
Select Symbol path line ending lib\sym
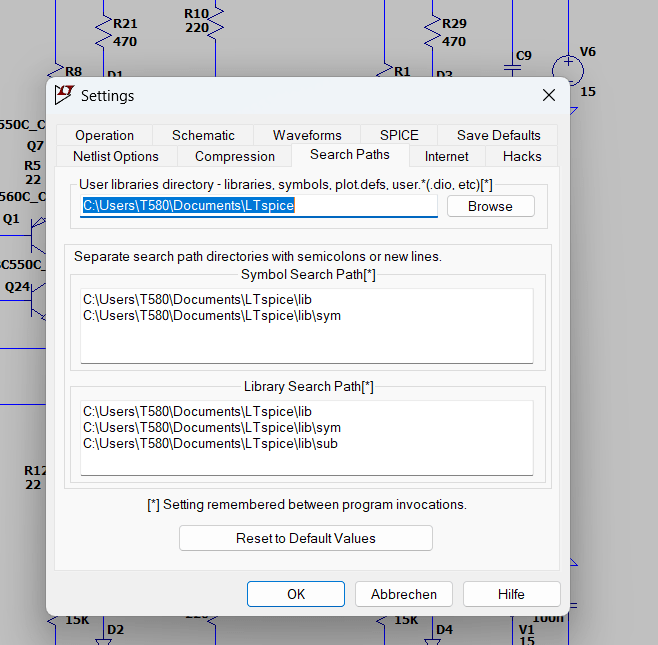(212, 316)
